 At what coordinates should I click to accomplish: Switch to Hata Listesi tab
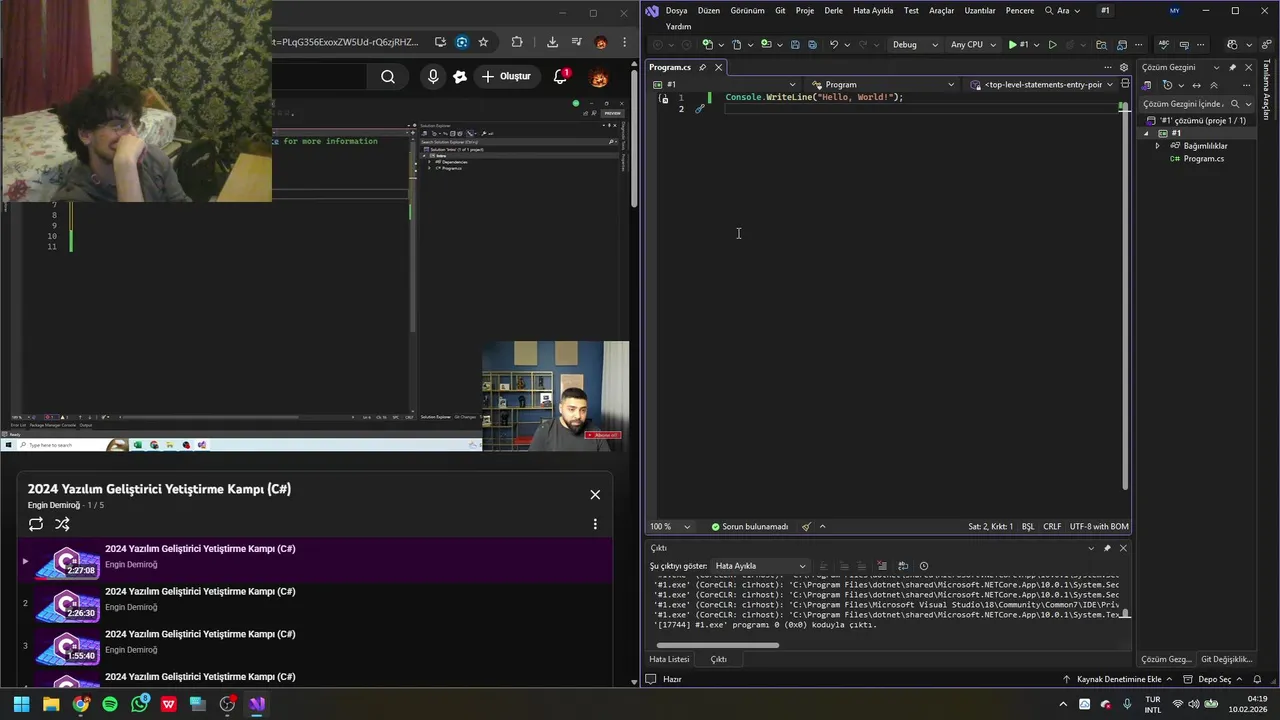[669, 659]
